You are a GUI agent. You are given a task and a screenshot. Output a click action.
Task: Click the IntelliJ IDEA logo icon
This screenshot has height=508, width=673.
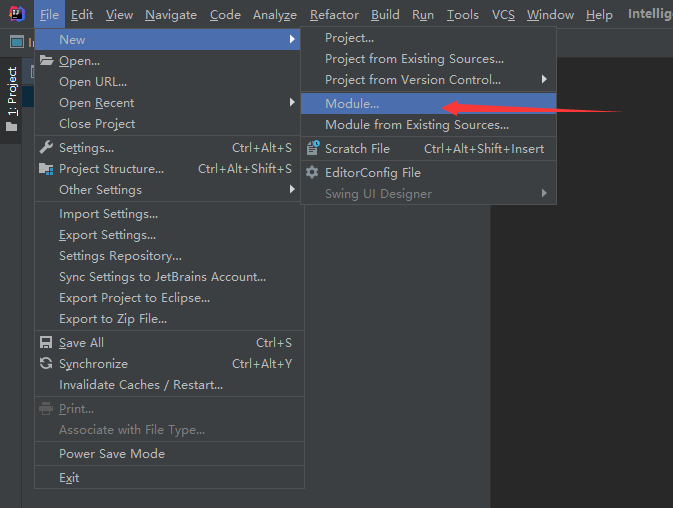[15, 14]
